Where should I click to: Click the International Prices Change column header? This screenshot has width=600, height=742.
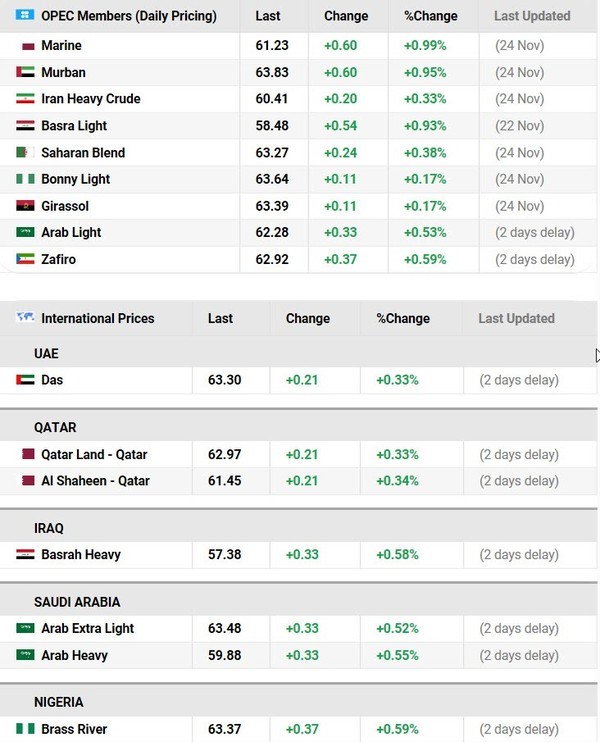tap(307, 318)
